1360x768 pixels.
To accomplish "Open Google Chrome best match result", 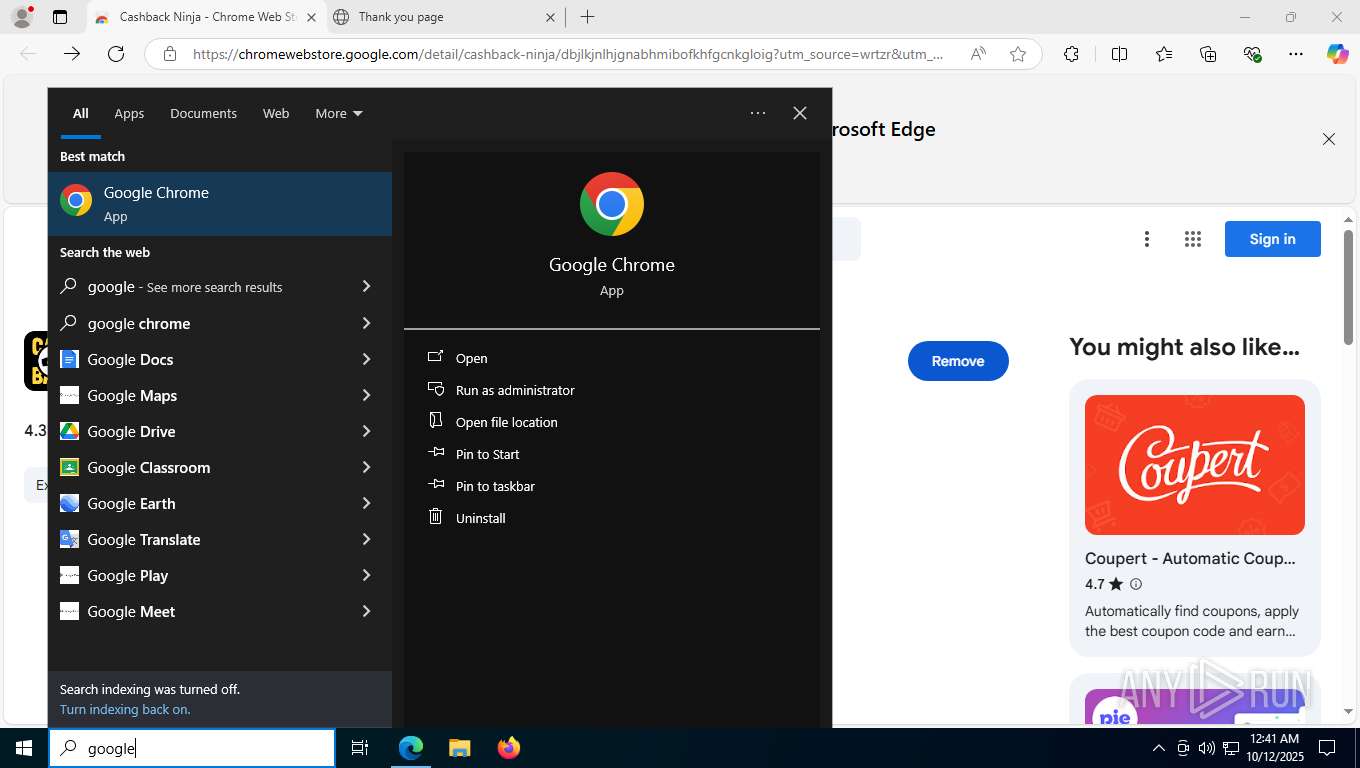I will click(x=220, y=204).
